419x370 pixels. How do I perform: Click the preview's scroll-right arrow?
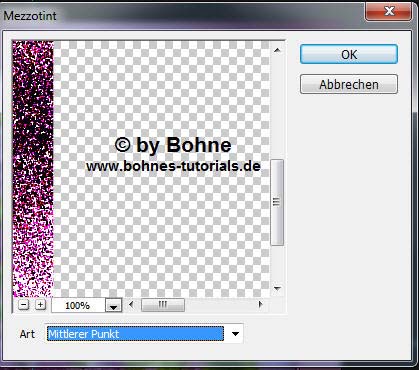261,304
